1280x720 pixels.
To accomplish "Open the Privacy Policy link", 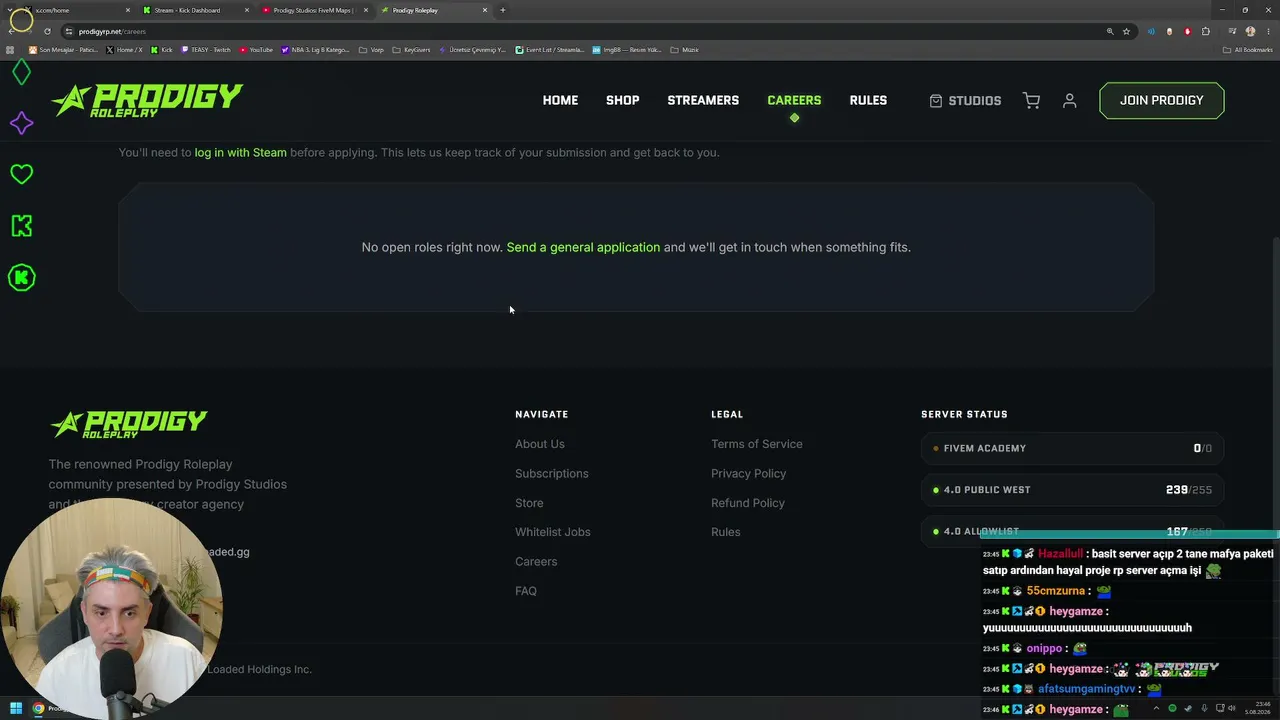I will (x=749, y=474).
